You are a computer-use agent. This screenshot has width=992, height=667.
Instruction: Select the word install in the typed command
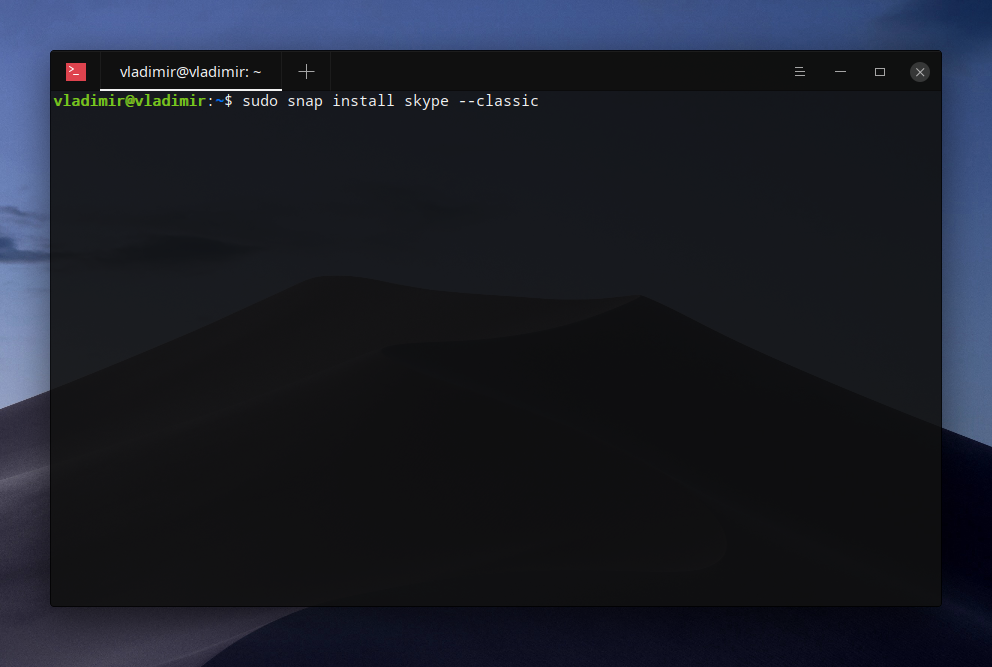pos(363,100)
